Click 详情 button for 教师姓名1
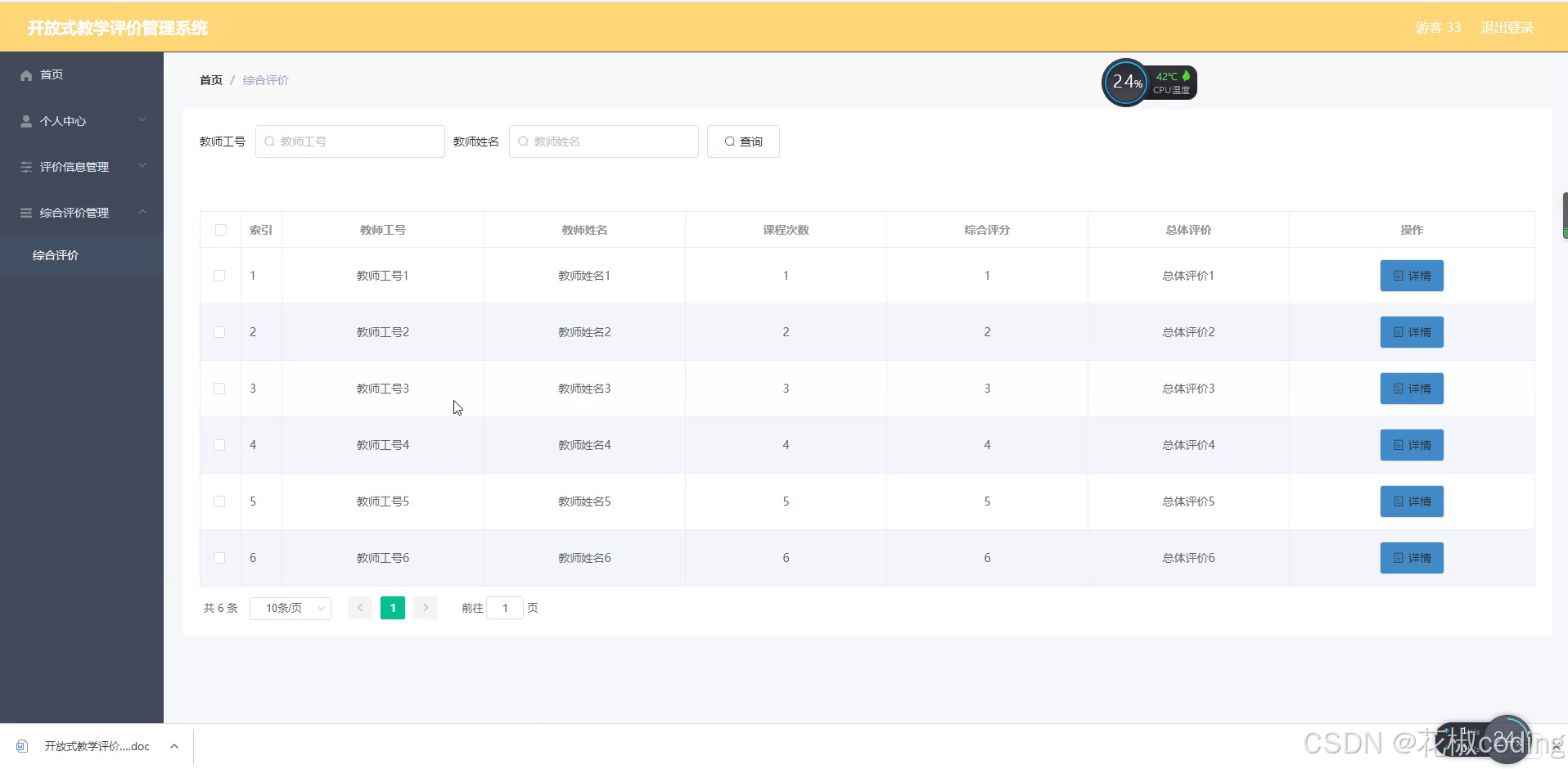Screen dimensions: 1568x769 pyautogui.click(x=1412, y=276)
